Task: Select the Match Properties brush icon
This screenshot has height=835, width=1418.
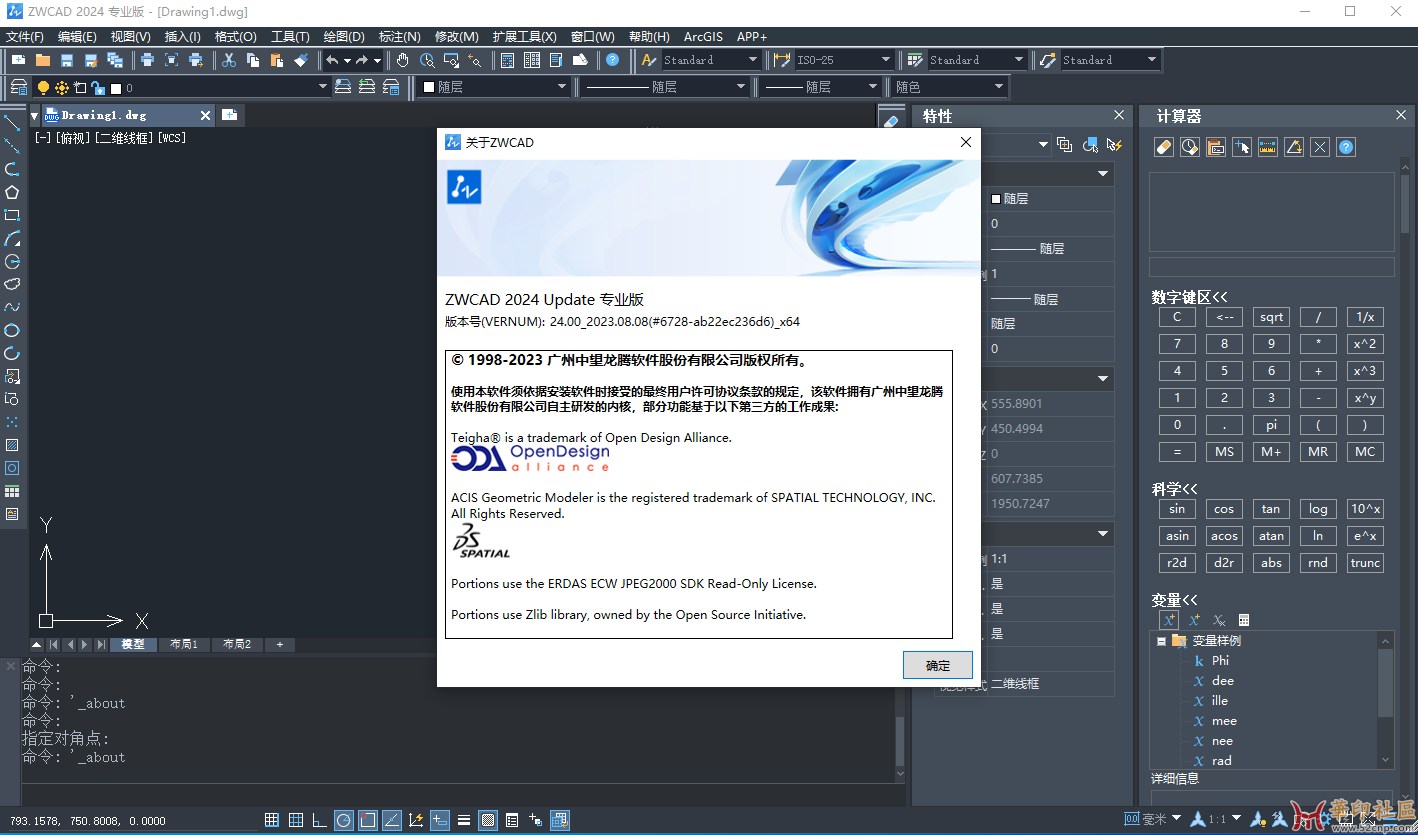Action: pos(302,60)
